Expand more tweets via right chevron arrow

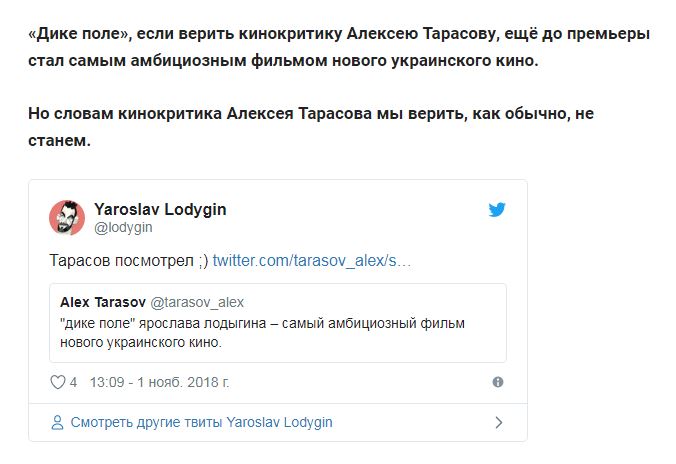point(499,422)
